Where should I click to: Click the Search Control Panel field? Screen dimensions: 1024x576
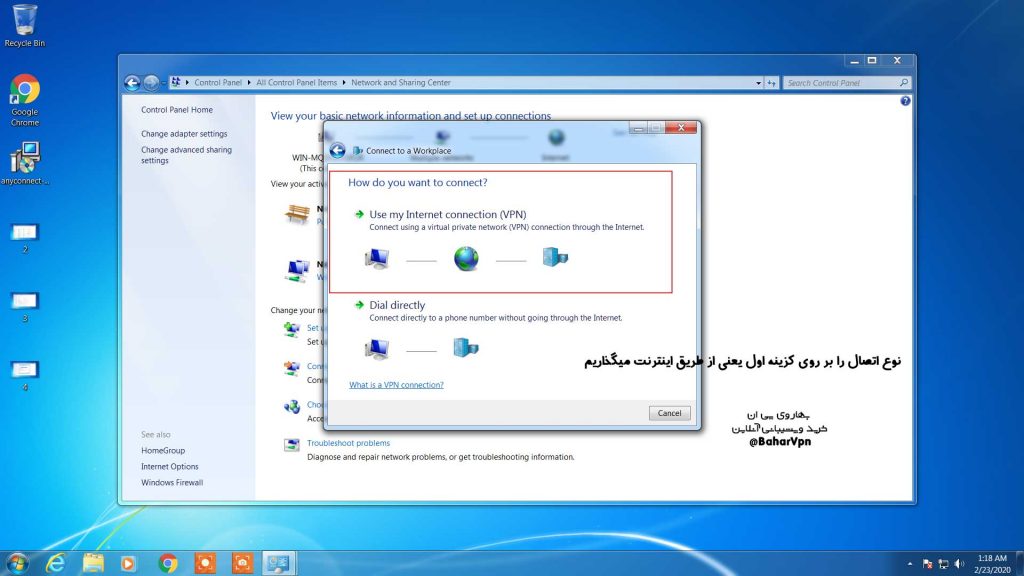840,83
